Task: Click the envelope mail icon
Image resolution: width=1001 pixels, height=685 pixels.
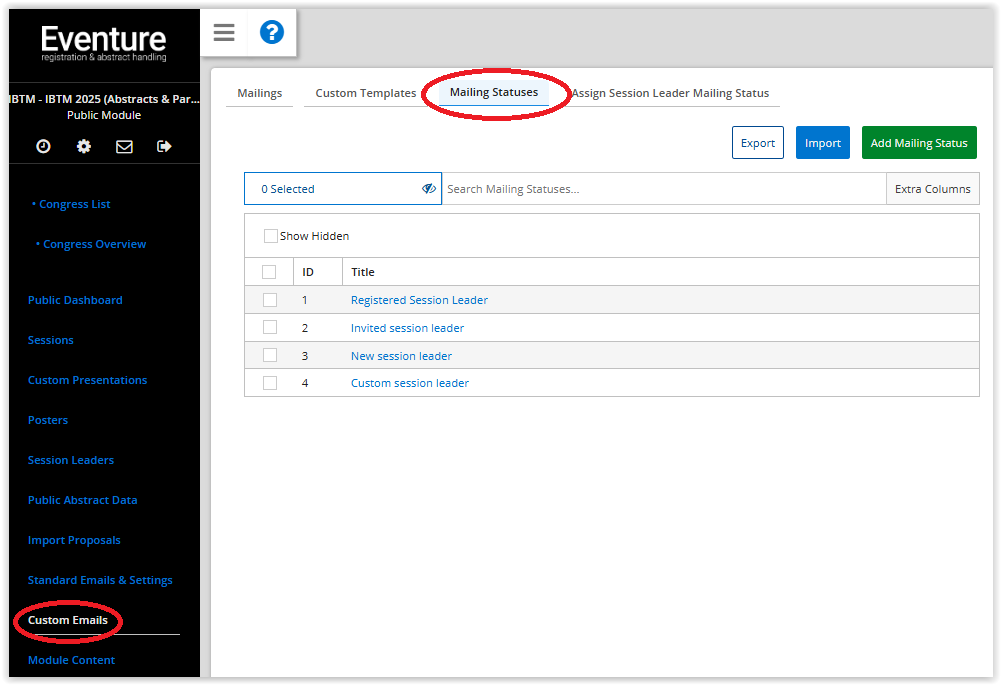Action: (x=124, y=146)
